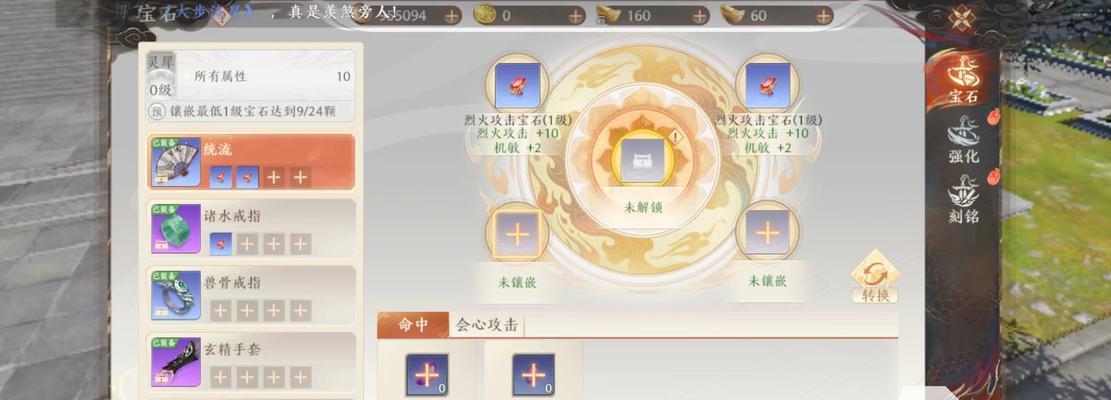Viewport: 1111px width, 400px height.
Task: Open the 宝石 gem sidebar icon
Action: point(964,77)
